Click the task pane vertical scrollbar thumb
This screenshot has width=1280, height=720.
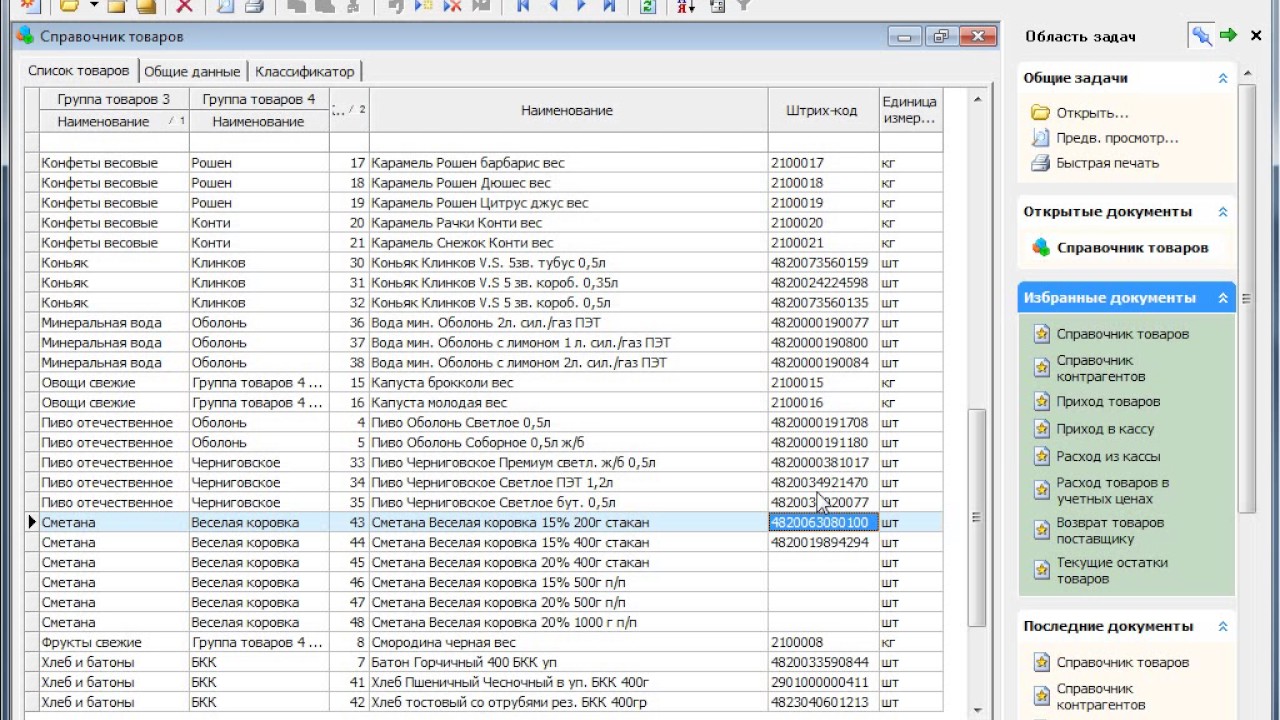tap(1248, 300)
